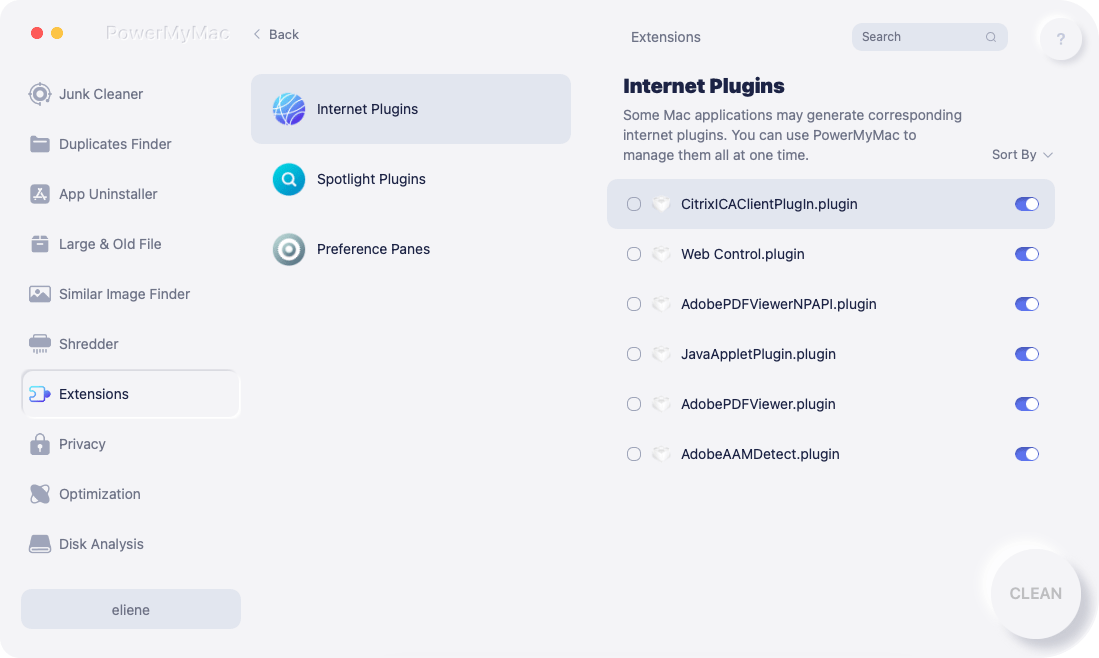The width and height of the screenshot is (1099, 658).
Task: Click the CLEAN button
Action: click(x=1035, y=594)
